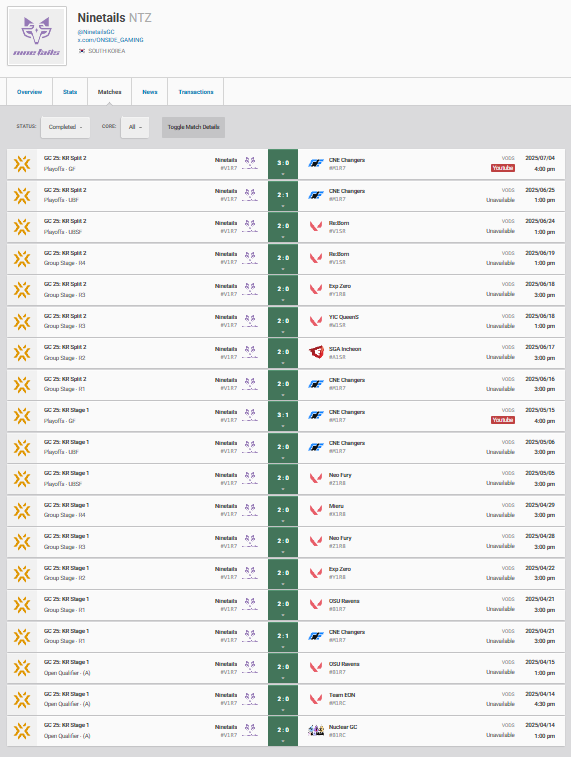Click the Toggle Match Details button
The height and width of the screenshot is (757, 571).
[x=193, y=127]
